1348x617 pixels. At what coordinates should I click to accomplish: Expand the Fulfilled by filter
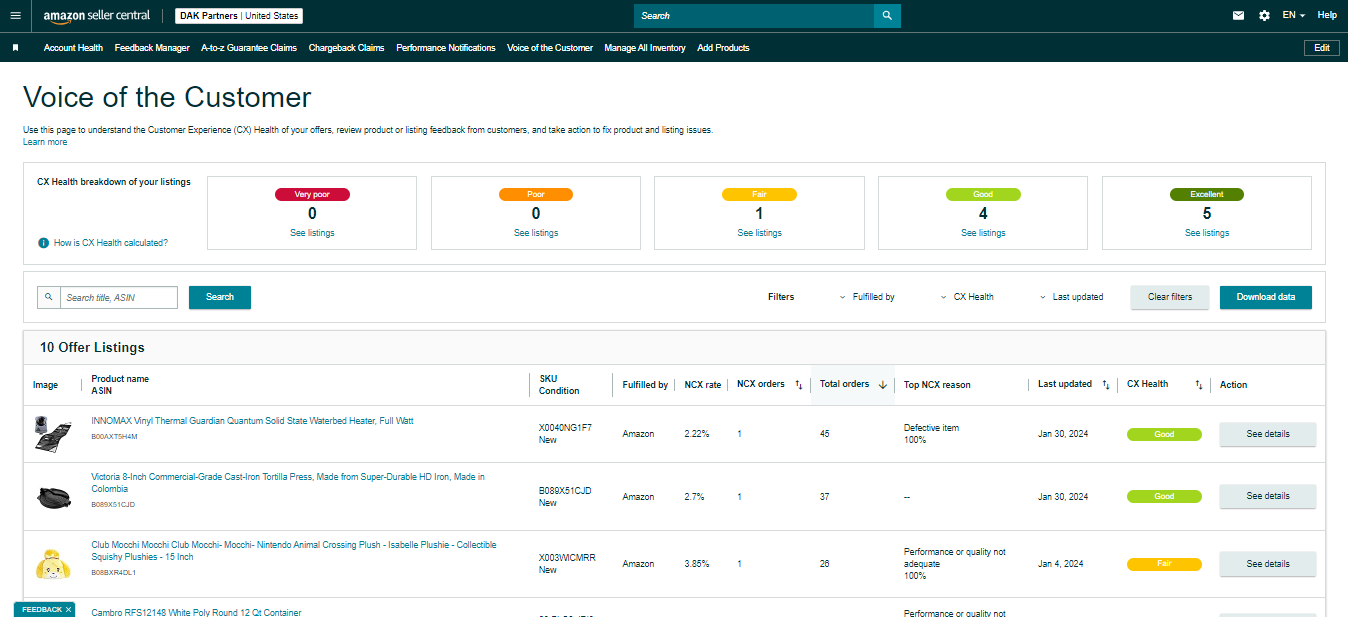[x=867, y=297]
